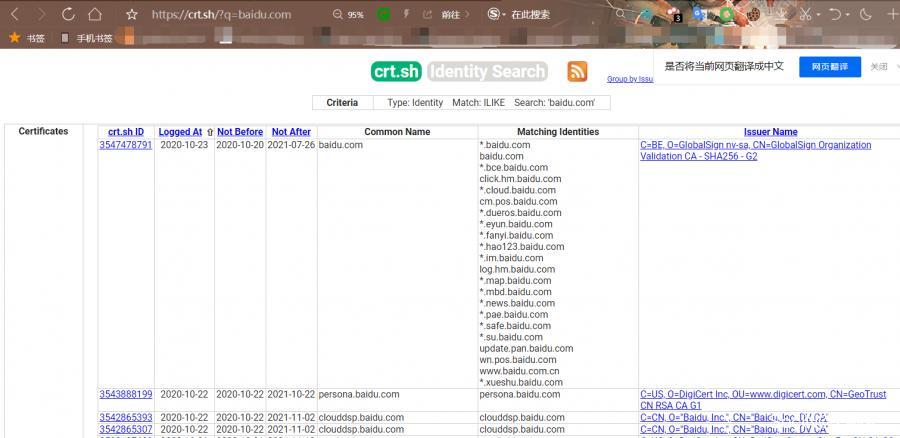Open the 手机书签 mobile bookmarks
900x438 pixels.
[93, 38]
